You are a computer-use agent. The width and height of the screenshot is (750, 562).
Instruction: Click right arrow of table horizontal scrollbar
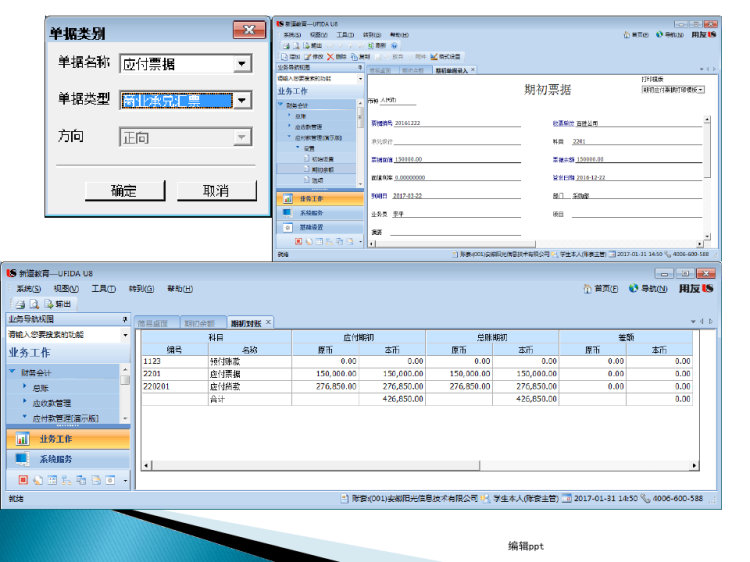(x=695, y=465)
